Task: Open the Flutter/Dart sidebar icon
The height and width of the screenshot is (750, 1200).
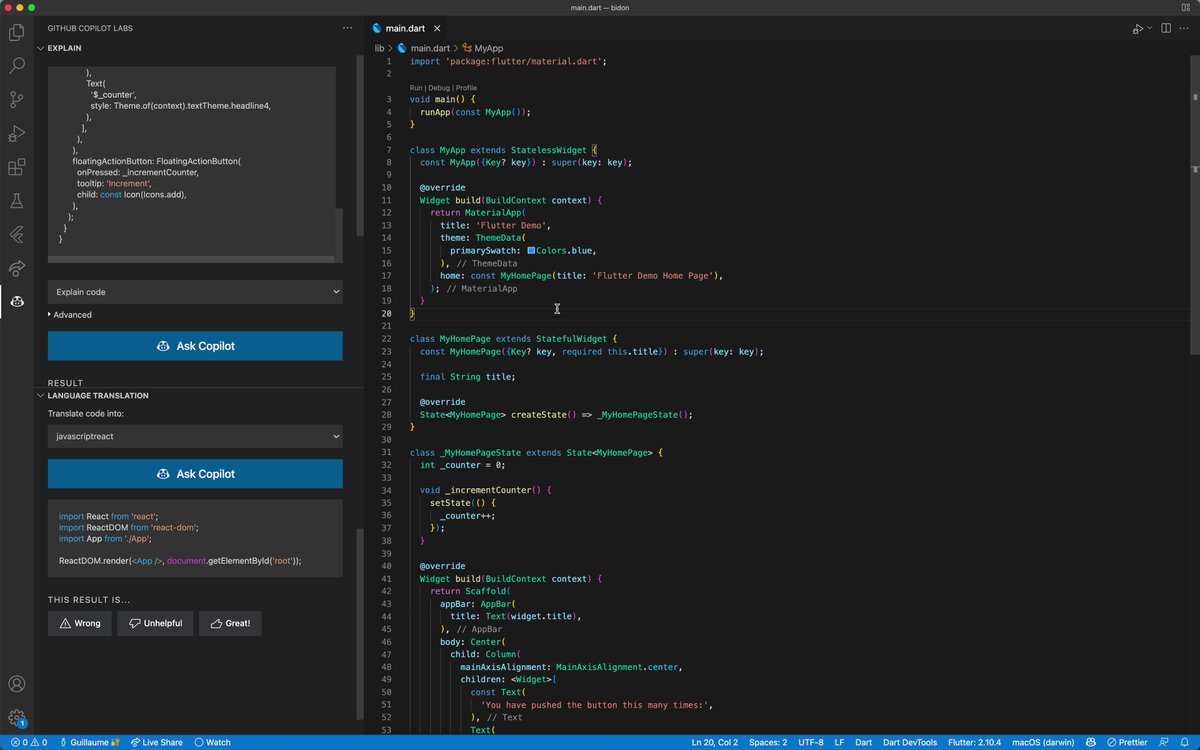Action: (17, 234)
